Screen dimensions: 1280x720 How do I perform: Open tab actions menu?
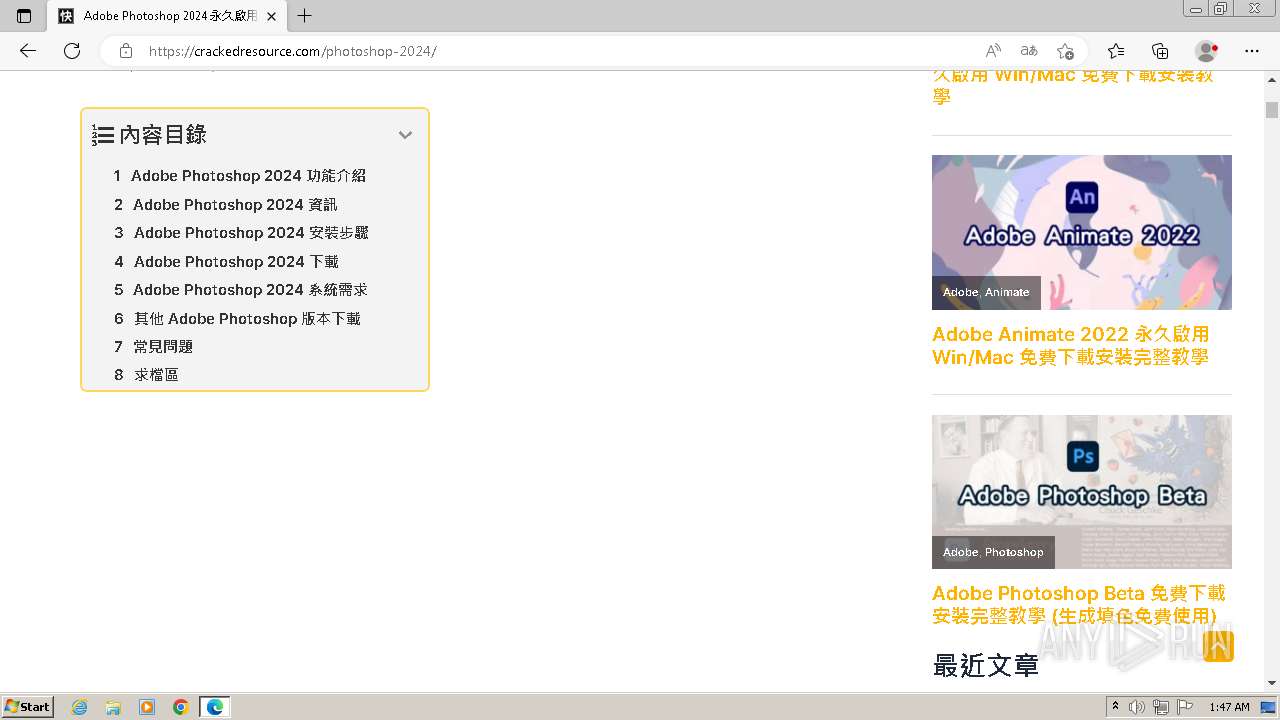click(x=24, y=16)
